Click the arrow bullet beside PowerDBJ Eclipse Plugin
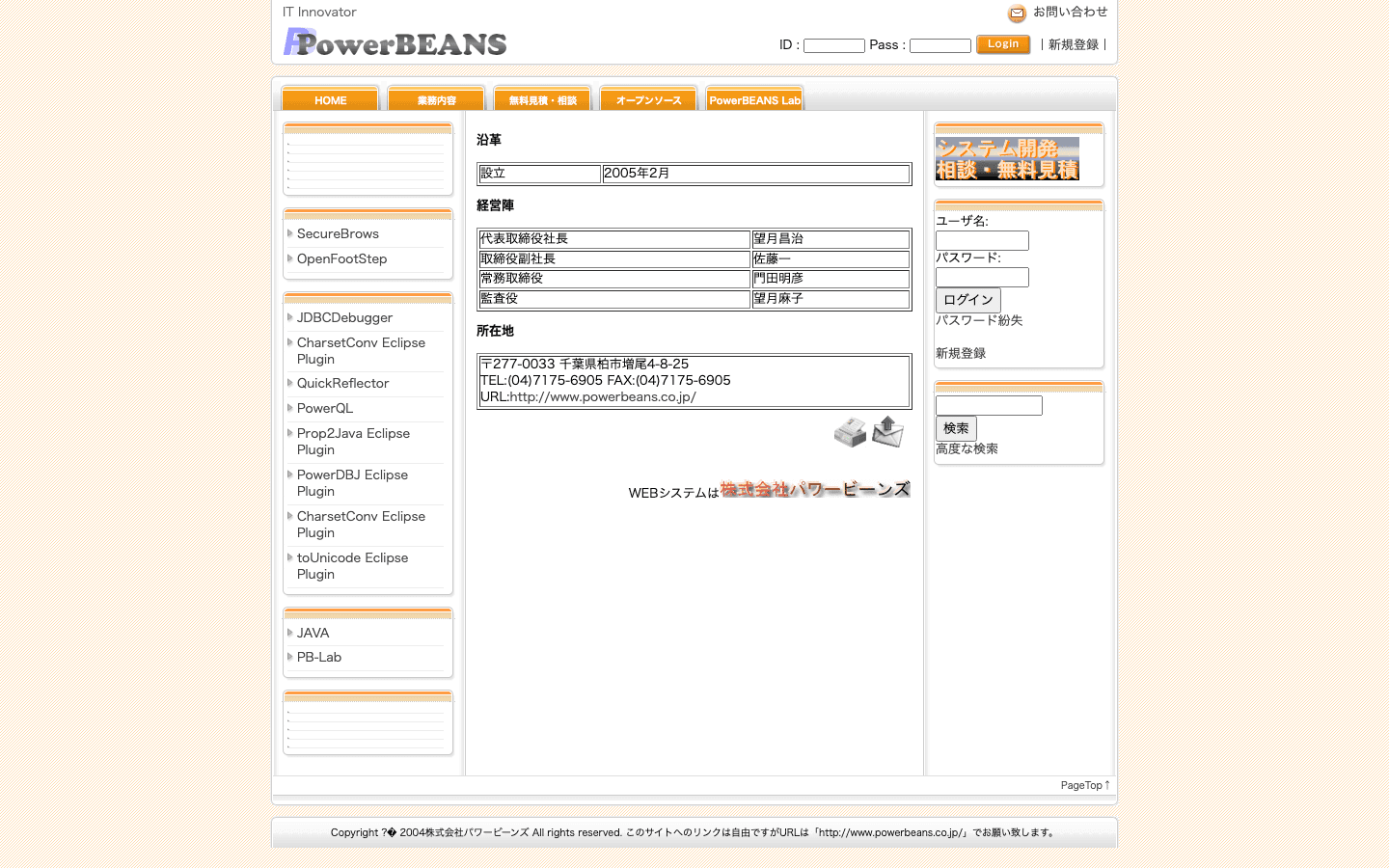 point(289,474)
